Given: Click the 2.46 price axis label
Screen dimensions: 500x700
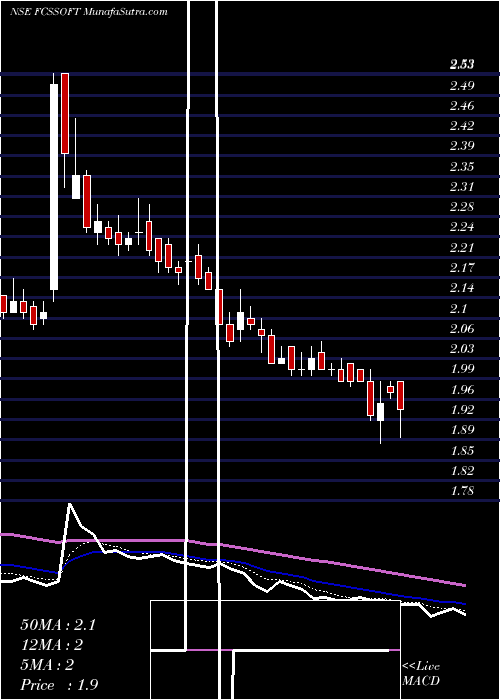Looking at the screenshot, I should (461, 106).
